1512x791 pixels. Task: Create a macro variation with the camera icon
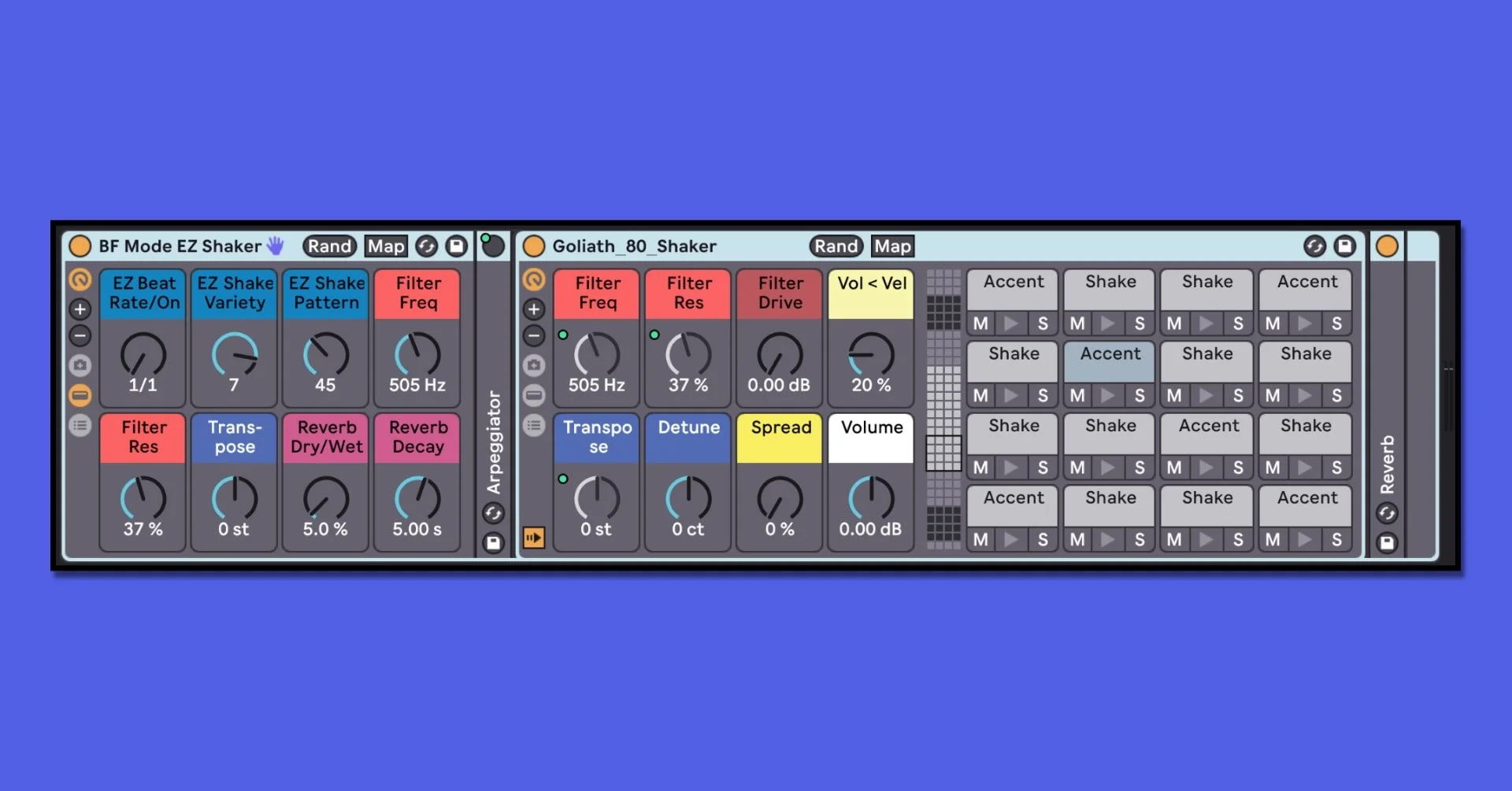80,365
